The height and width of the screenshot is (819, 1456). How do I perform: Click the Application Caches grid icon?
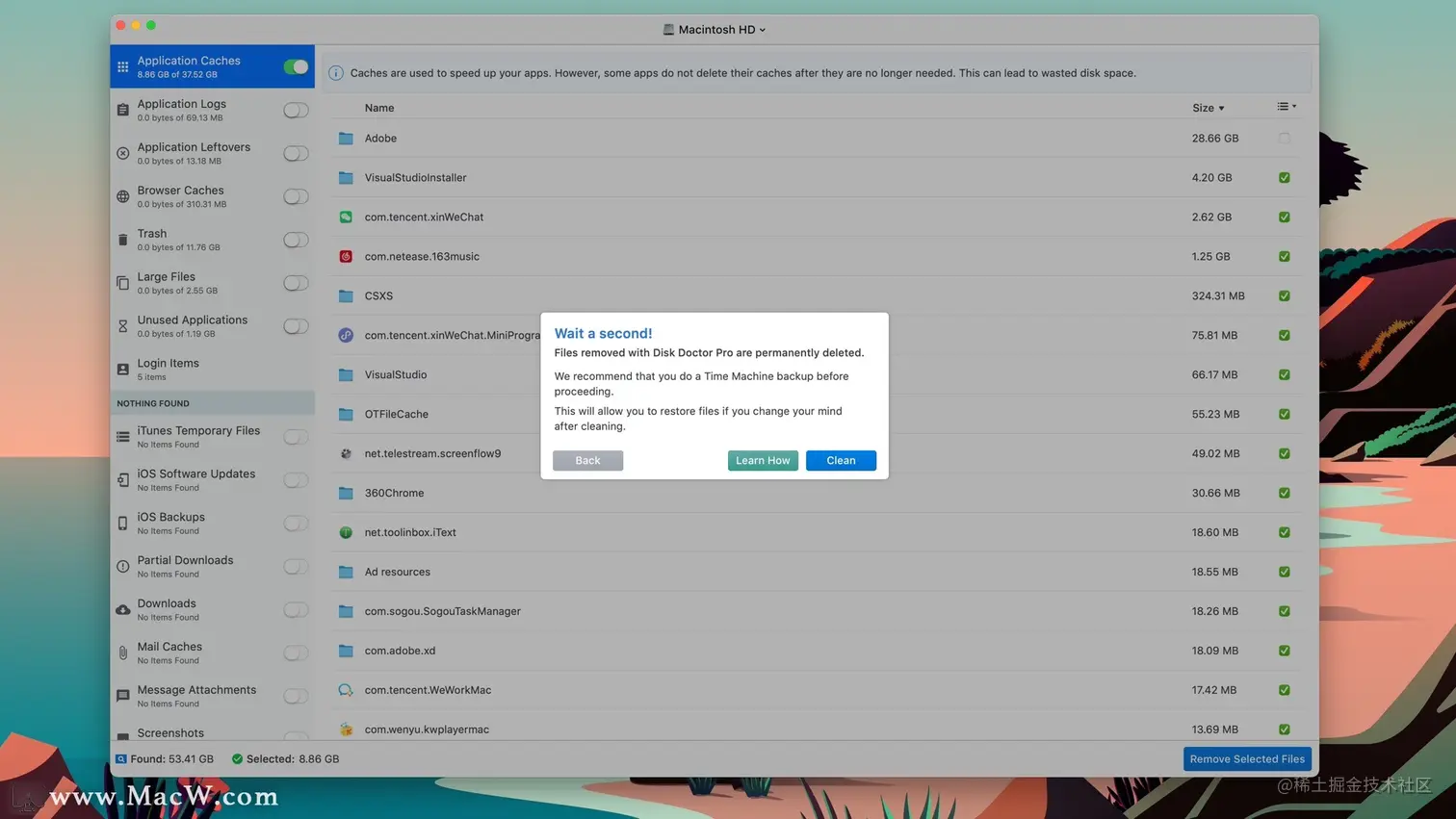(x=123, y=67)
